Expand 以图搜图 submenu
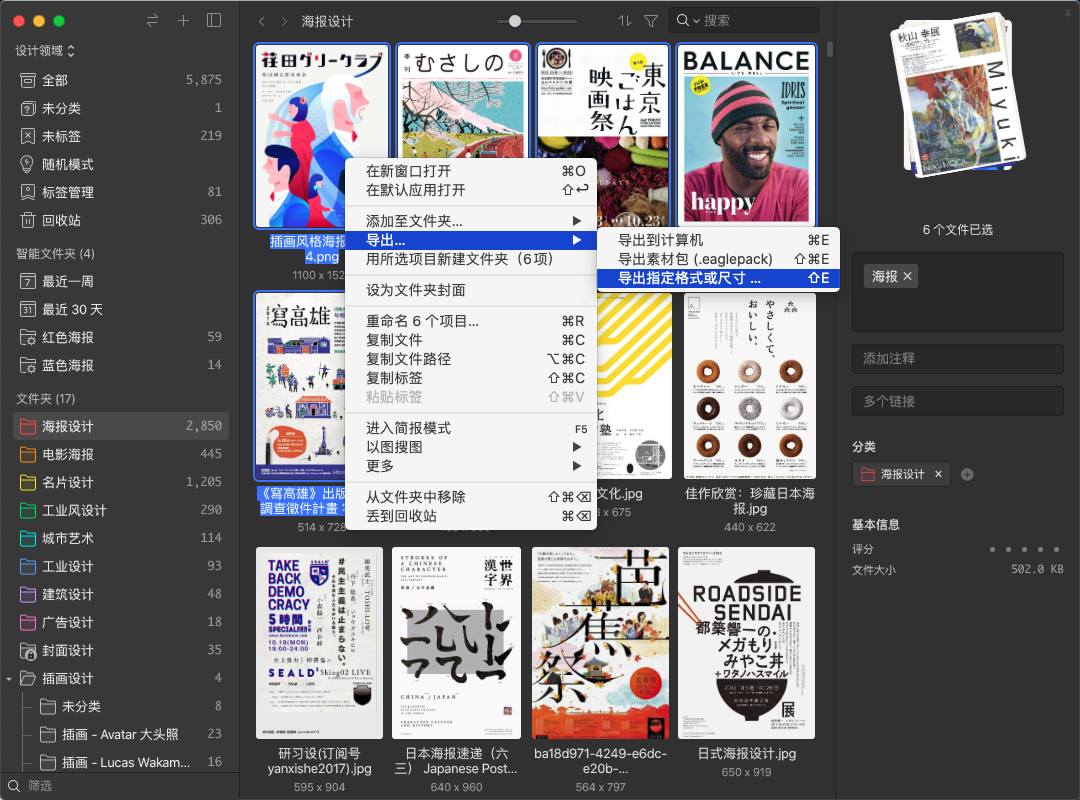Image resolution: width=1080 pixels, height=800 pixels. 470,447
